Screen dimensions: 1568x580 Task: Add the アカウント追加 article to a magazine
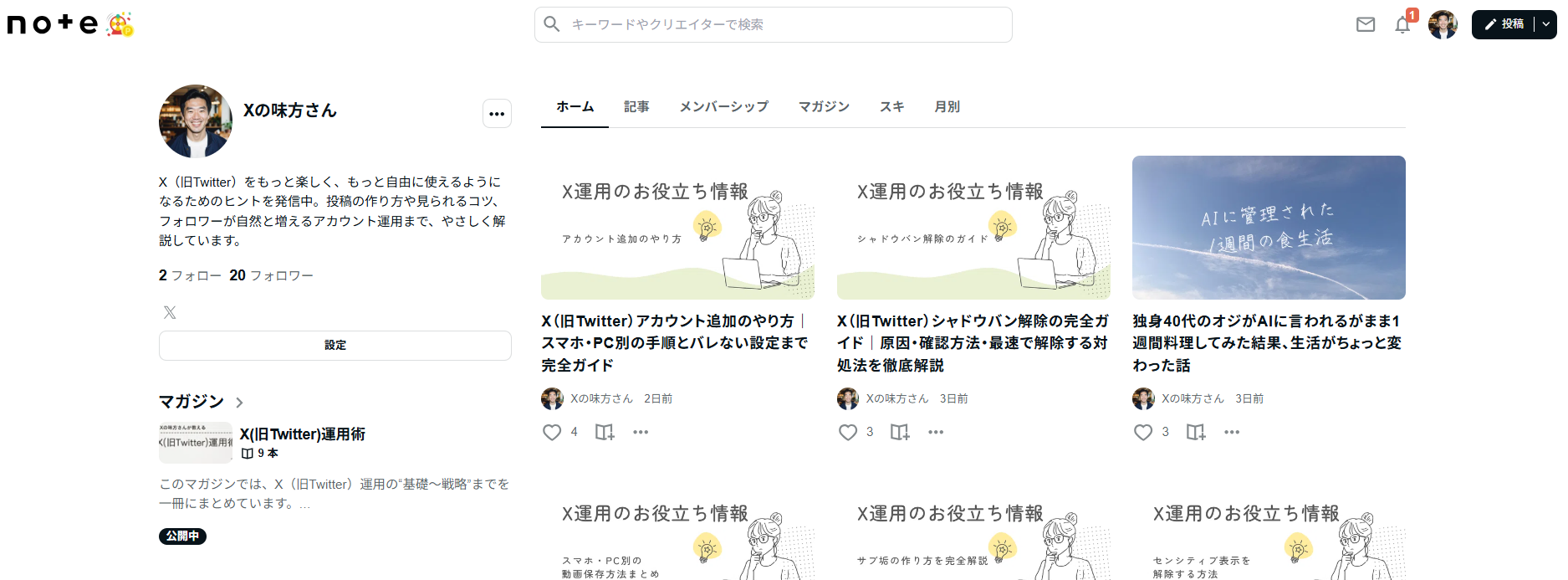click(x=605, y=432)
